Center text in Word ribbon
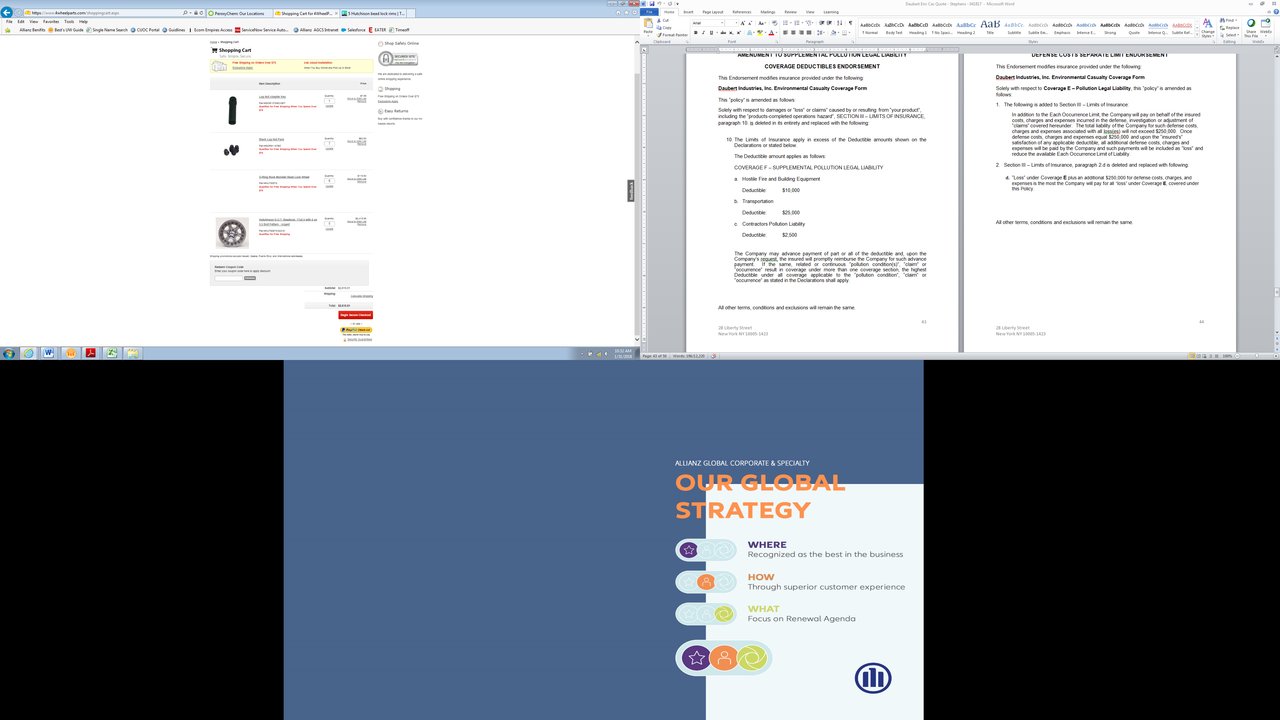Image resolution: width=1280 pixels, height=720 pixels. coord(793,32)
